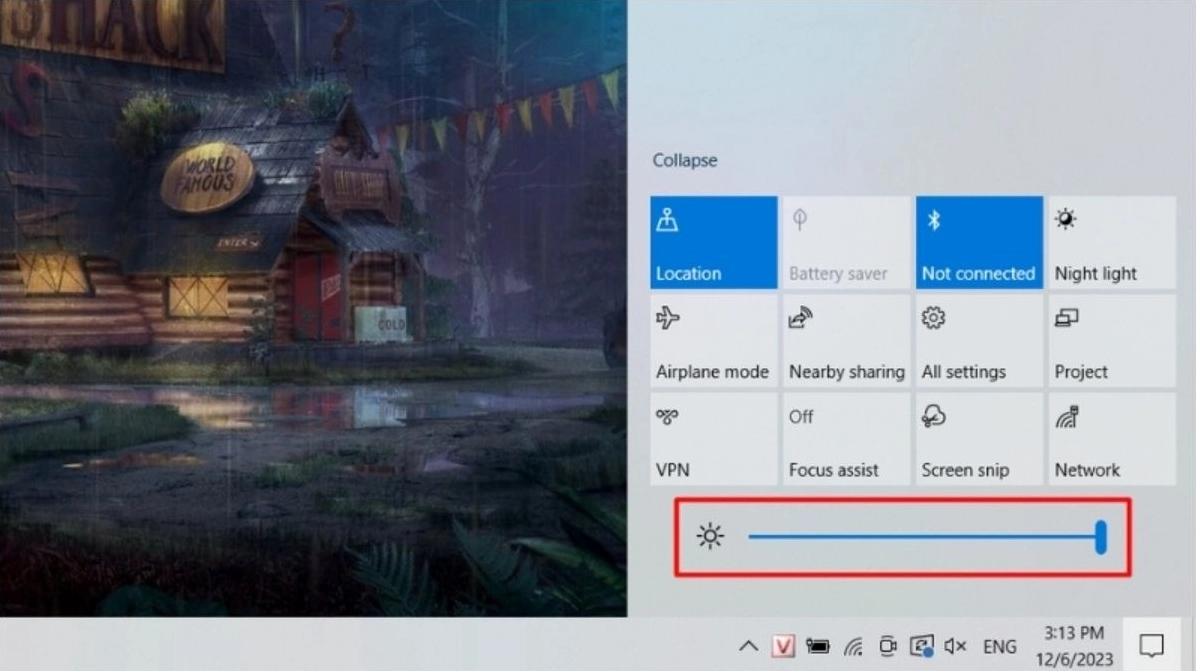Launch Screen snip tile
The image size is (1196, 671).
pyautogui.click(x=978, y=439)
